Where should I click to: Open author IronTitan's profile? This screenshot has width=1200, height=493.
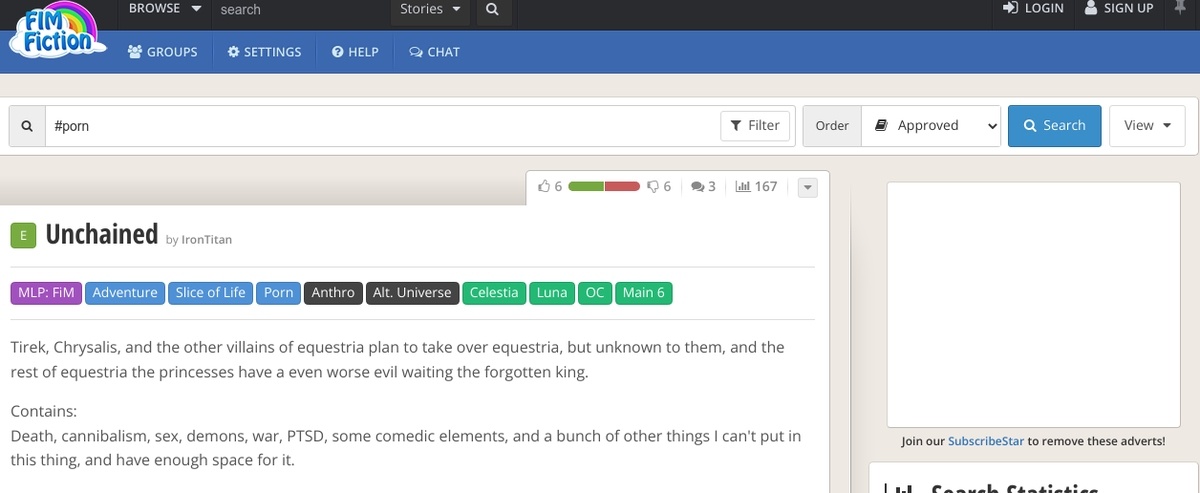(x=206, y=240)
